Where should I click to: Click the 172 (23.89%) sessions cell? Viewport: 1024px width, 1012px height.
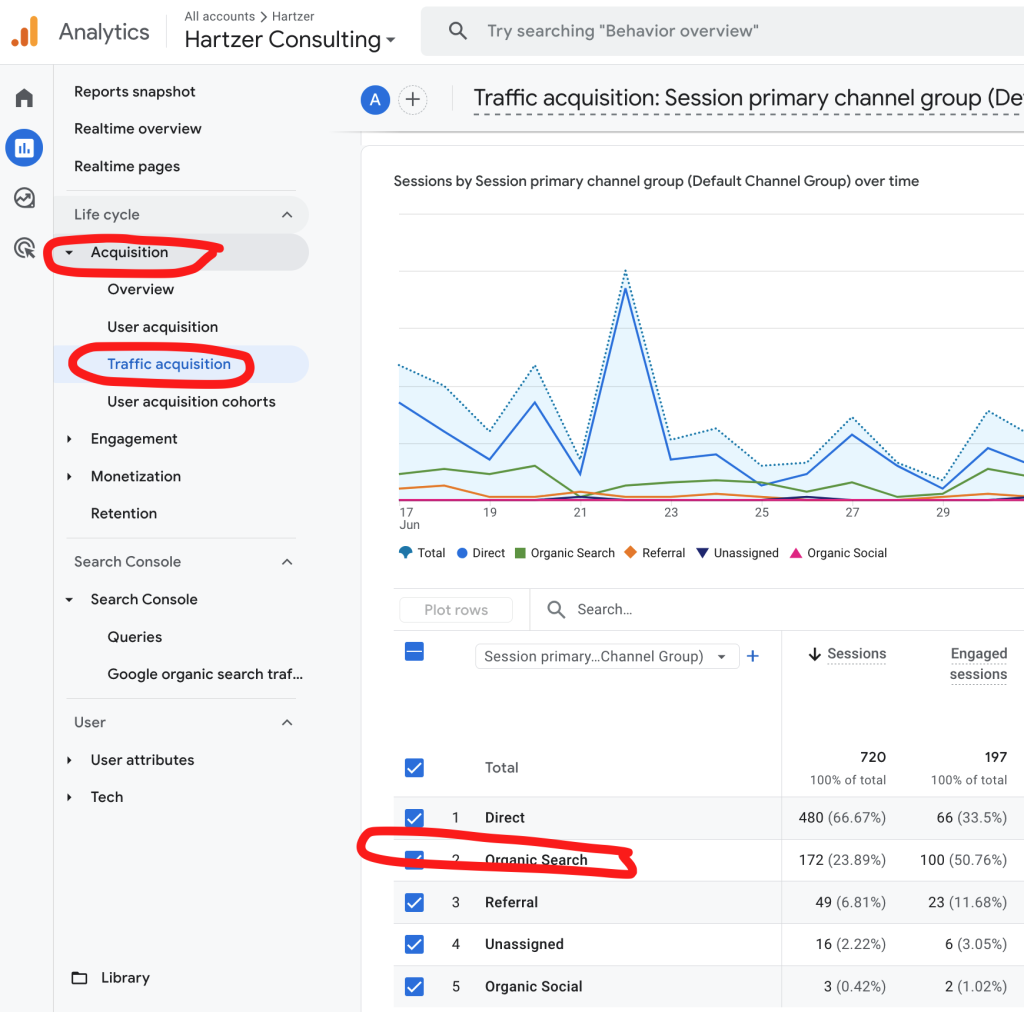(842, 860)
